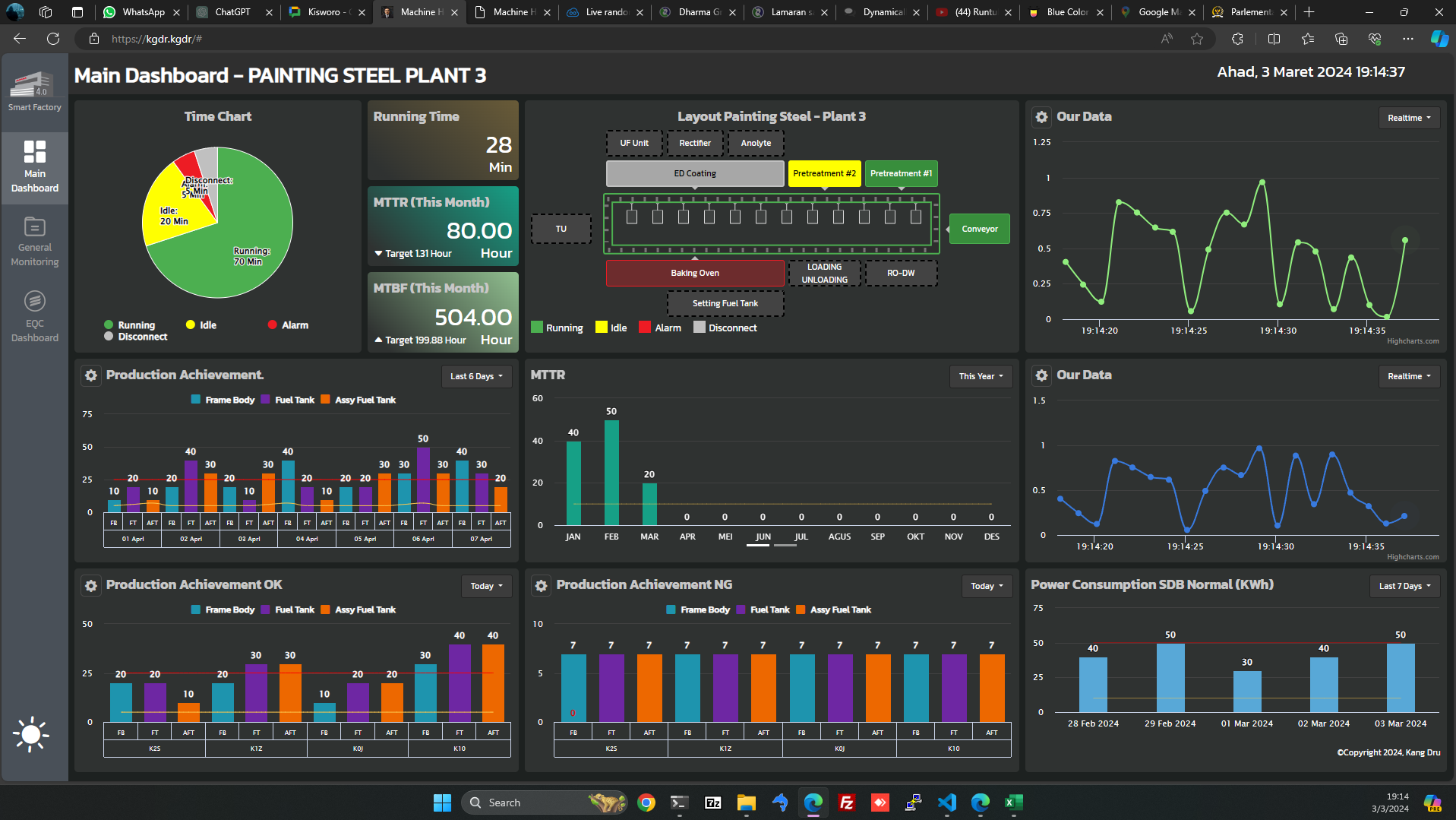Screen dimensions: 1456x820
Task: Switch to the ChatGPT browser tab
Action: [232, 12]
